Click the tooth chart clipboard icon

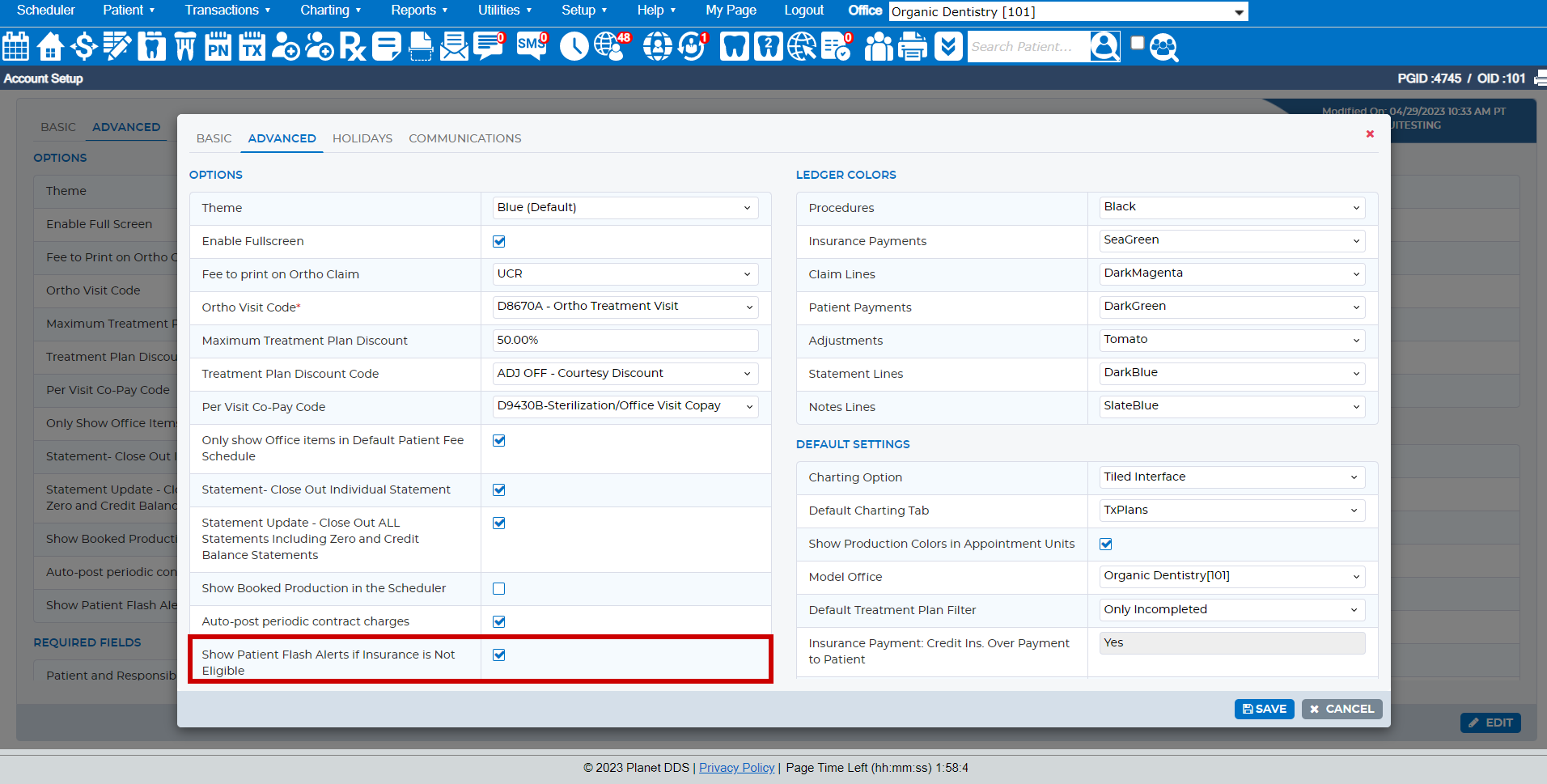click(x=151, y=46)
